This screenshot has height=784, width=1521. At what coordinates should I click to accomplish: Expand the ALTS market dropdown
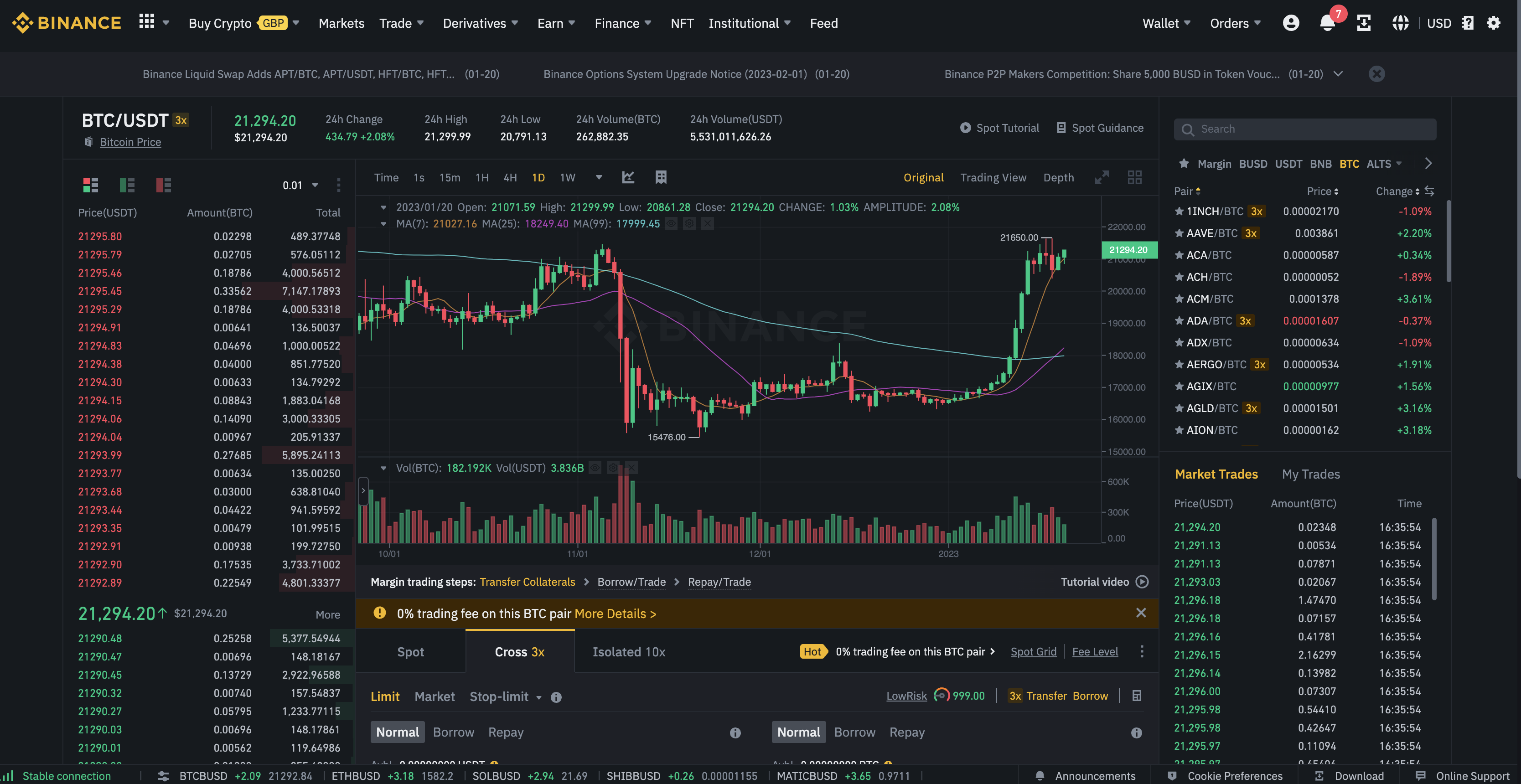point(1384,164)
